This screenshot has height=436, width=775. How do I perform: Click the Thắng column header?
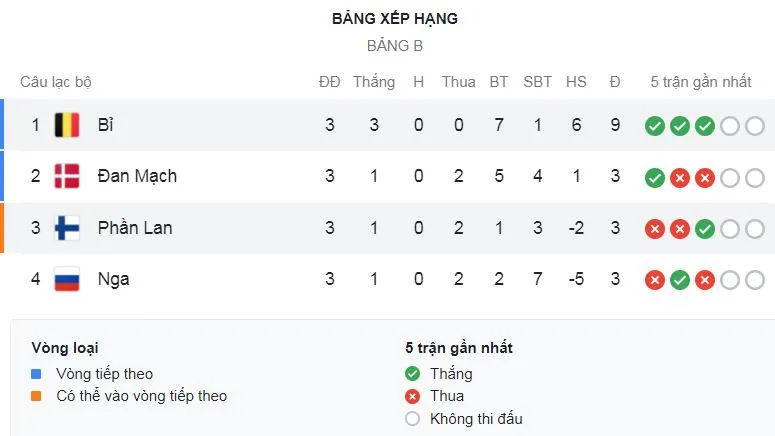click(x=374, y=82)
